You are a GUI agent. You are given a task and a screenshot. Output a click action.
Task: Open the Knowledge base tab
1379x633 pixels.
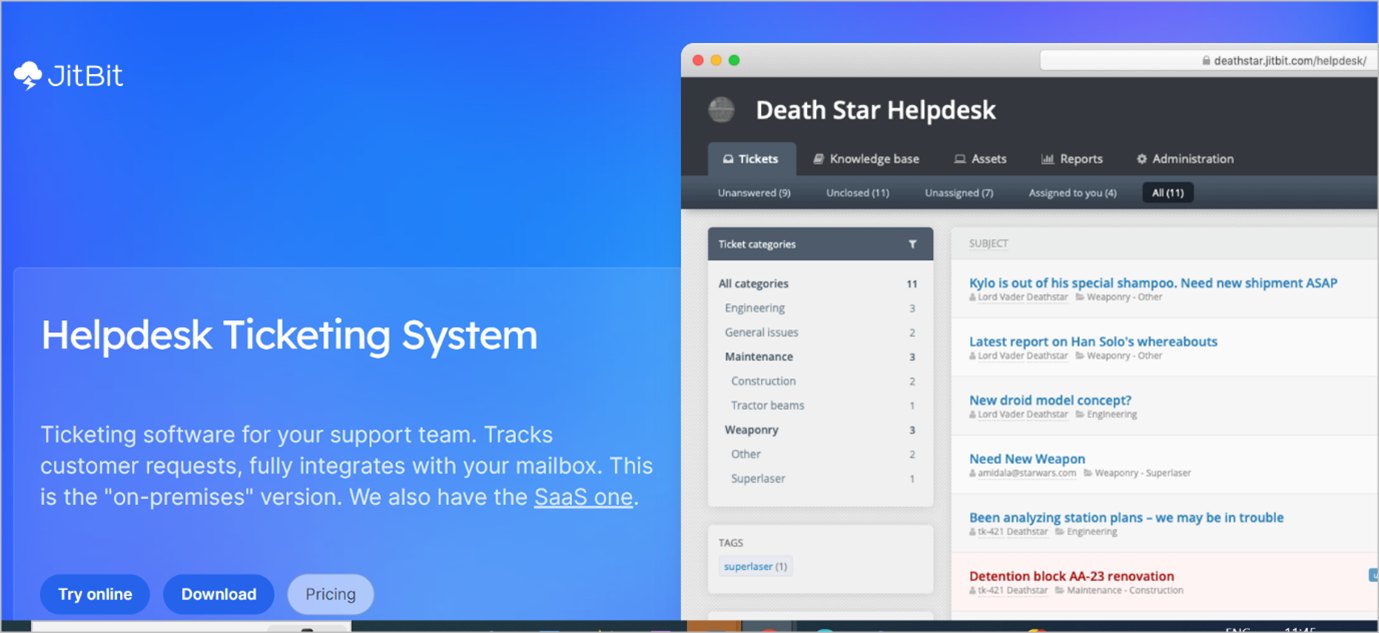[865, 159]
